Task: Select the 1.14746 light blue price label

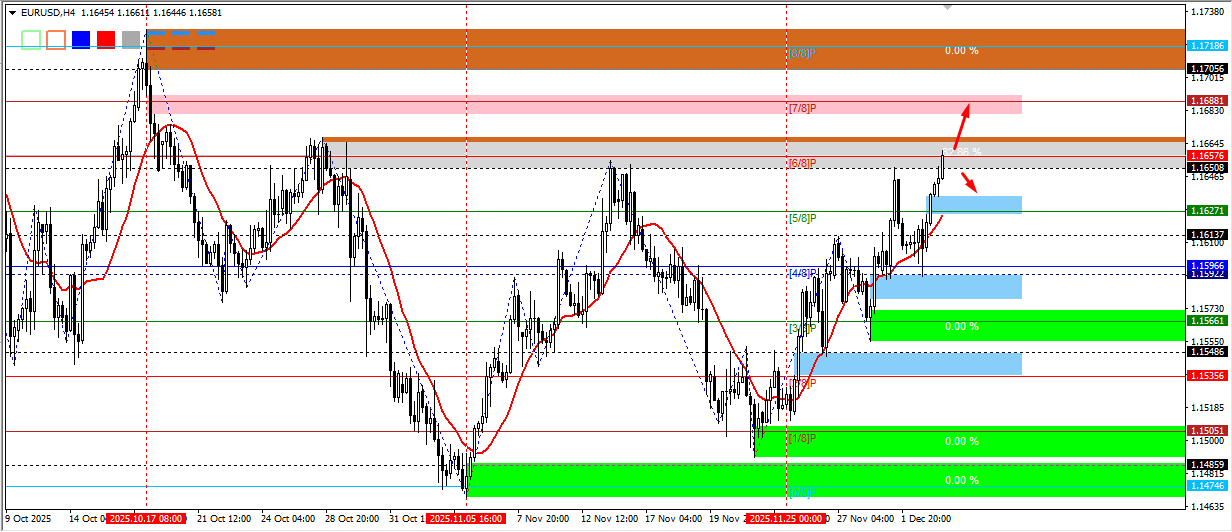Action: [x=1207, y=486]
